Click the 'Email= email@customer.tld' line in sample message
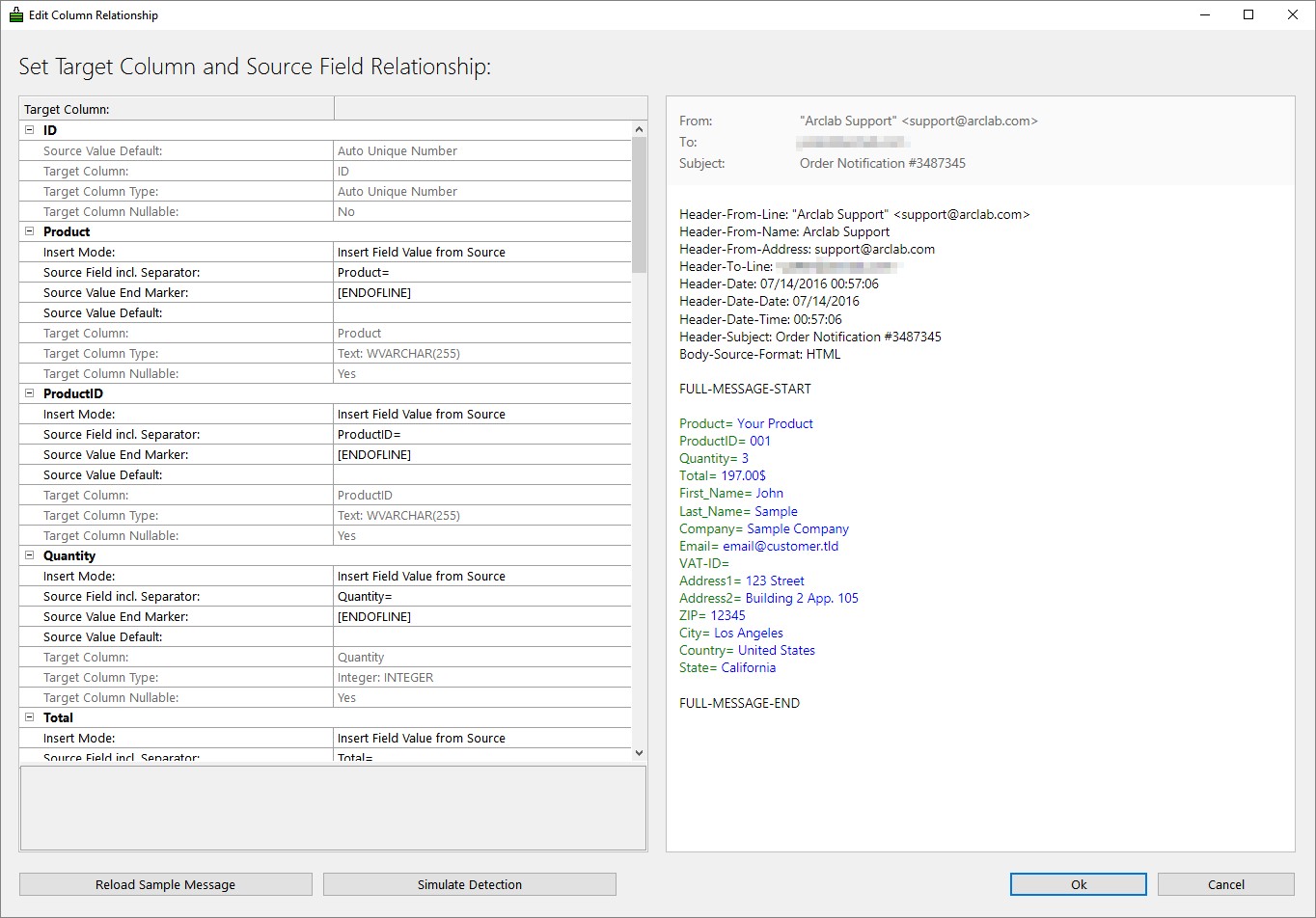This screenshot has height=918, width=1316. [x=758, y=546]
